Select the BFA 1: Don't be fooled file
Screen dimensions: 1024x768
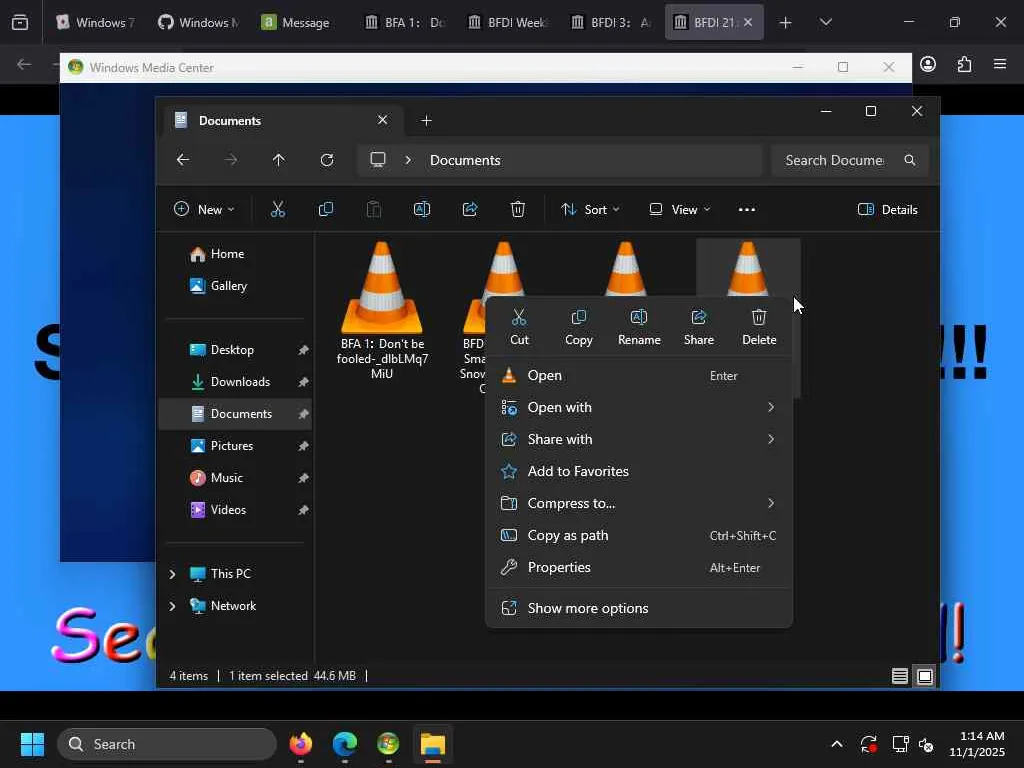[382, 312]
